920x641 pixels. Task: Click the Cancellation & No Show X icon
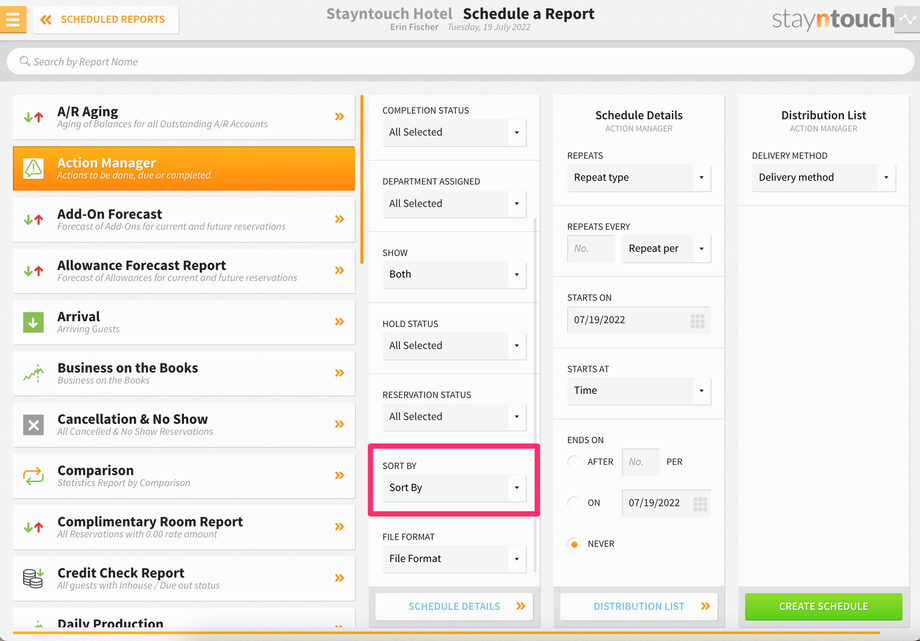point(33,424)
